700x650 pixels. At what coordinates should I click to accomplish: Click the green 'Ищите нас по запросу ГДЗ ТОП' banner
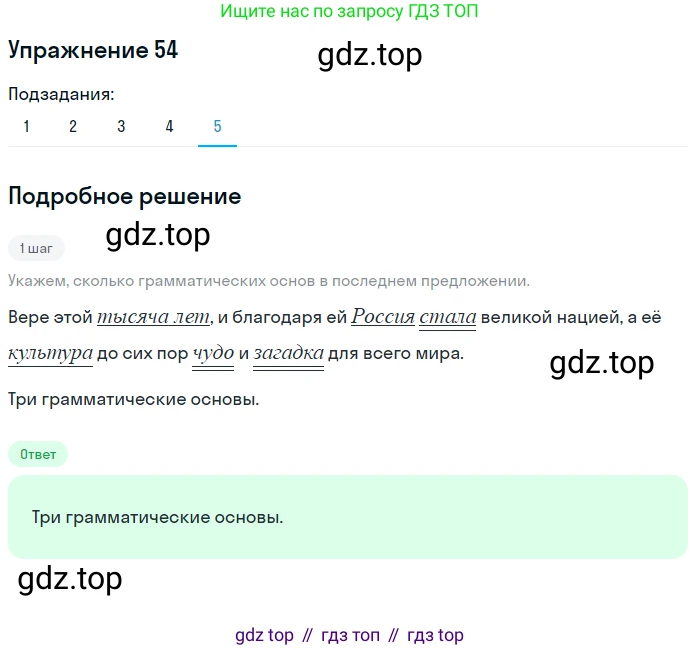(349, 11)
